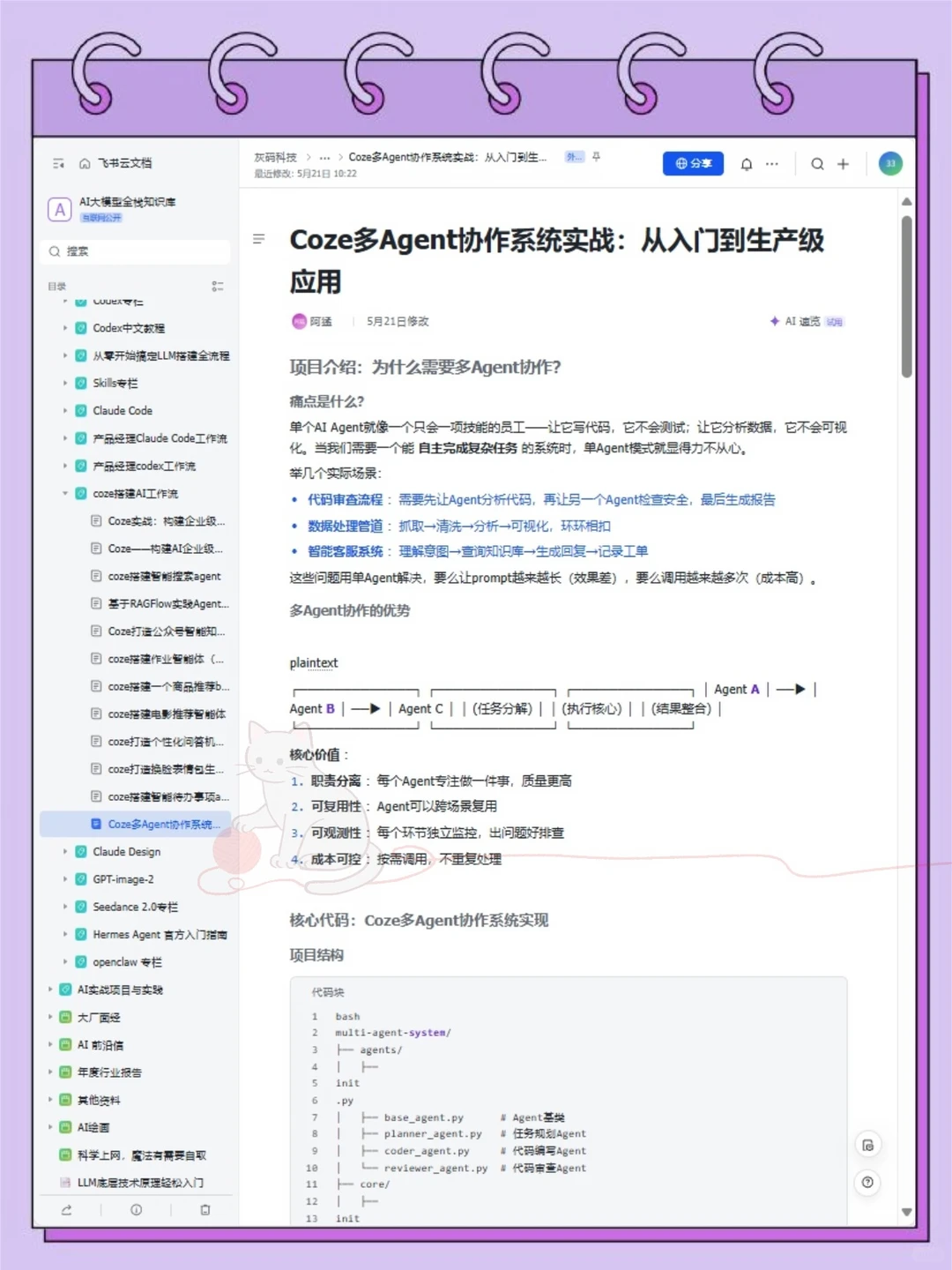
Task: Click the author 阿猛 avatar
Action: click(299, 321)
